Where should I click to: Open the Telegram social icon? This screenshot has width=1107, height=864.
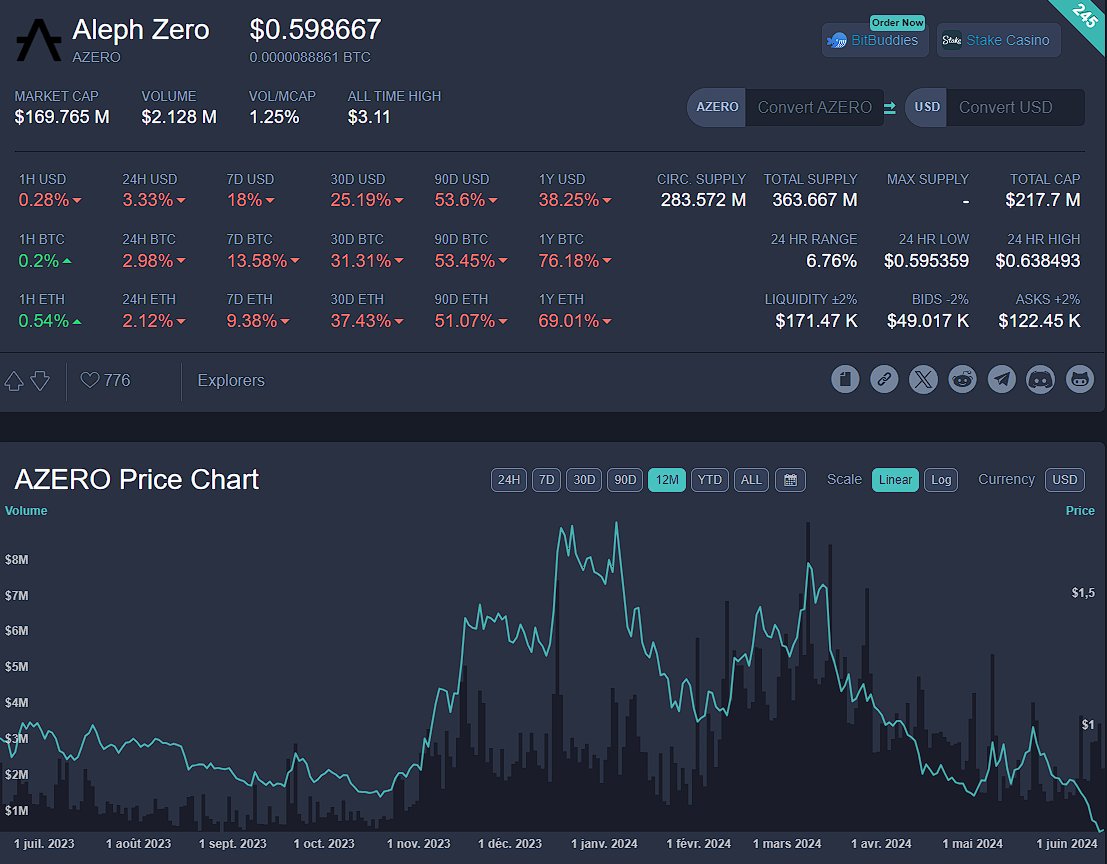click(1001, 379)
